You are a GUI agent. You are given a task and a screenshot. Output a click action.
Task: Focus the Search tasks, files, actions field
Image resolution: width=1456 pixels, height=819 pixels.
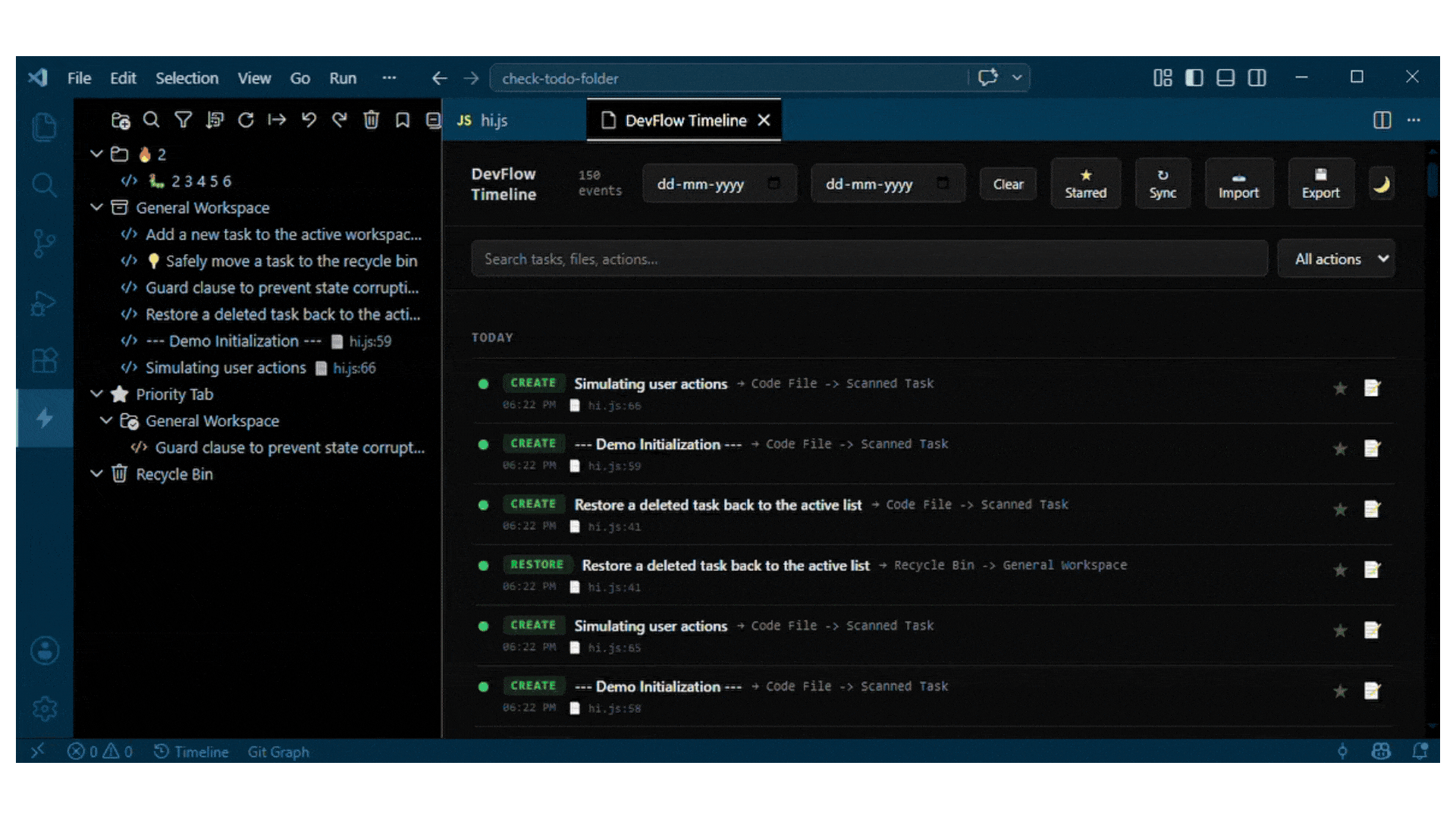(869, 259)
